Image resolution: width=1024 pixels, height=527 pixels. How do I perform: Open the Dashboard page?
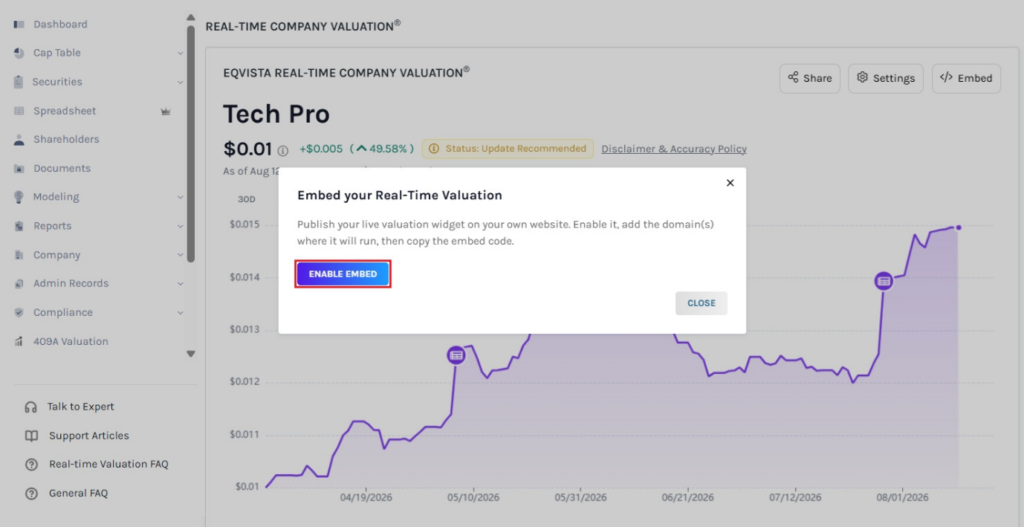(60, 24)
